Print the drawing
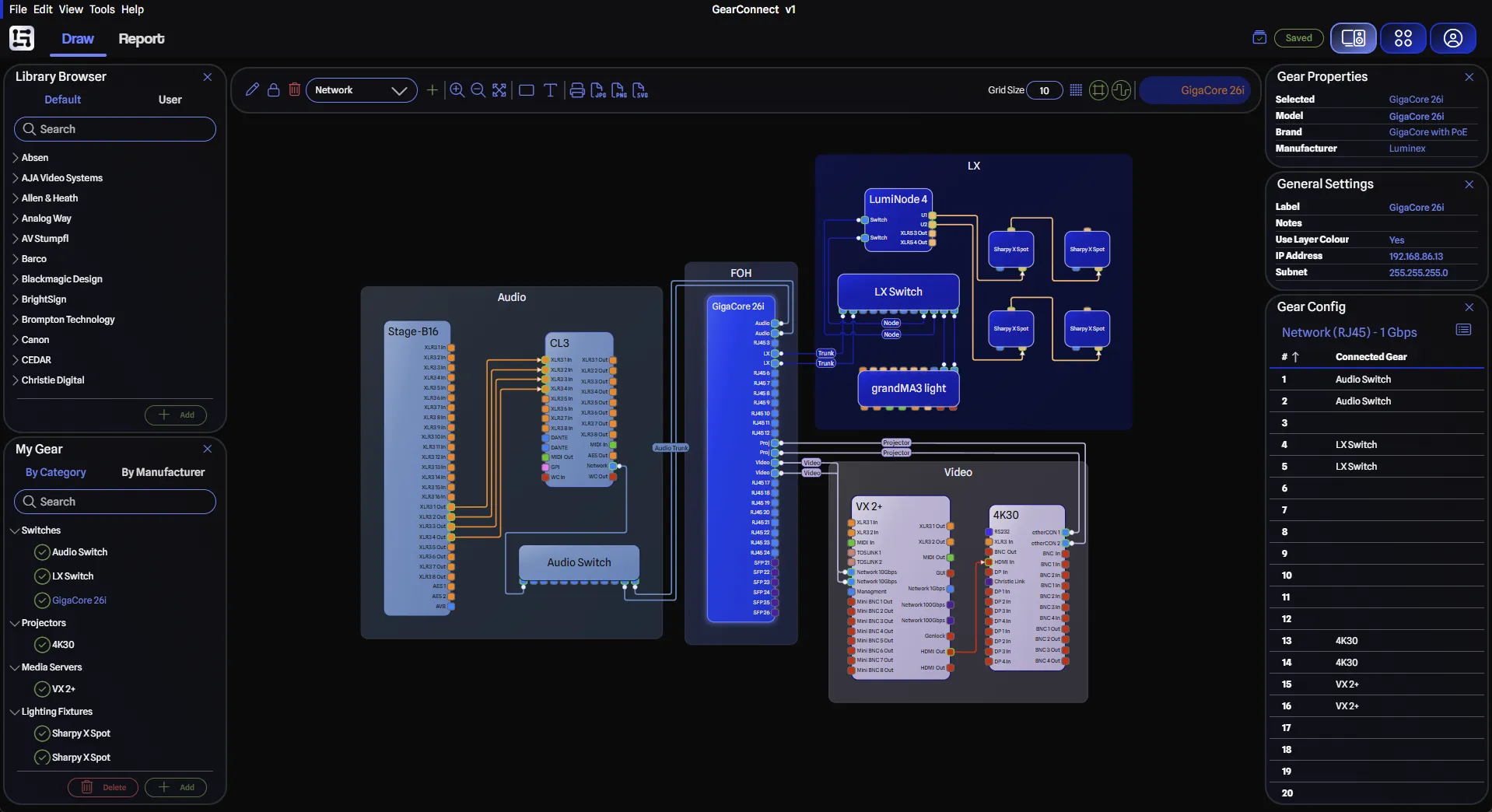The image size is (1492, 812). pos(577,90)
